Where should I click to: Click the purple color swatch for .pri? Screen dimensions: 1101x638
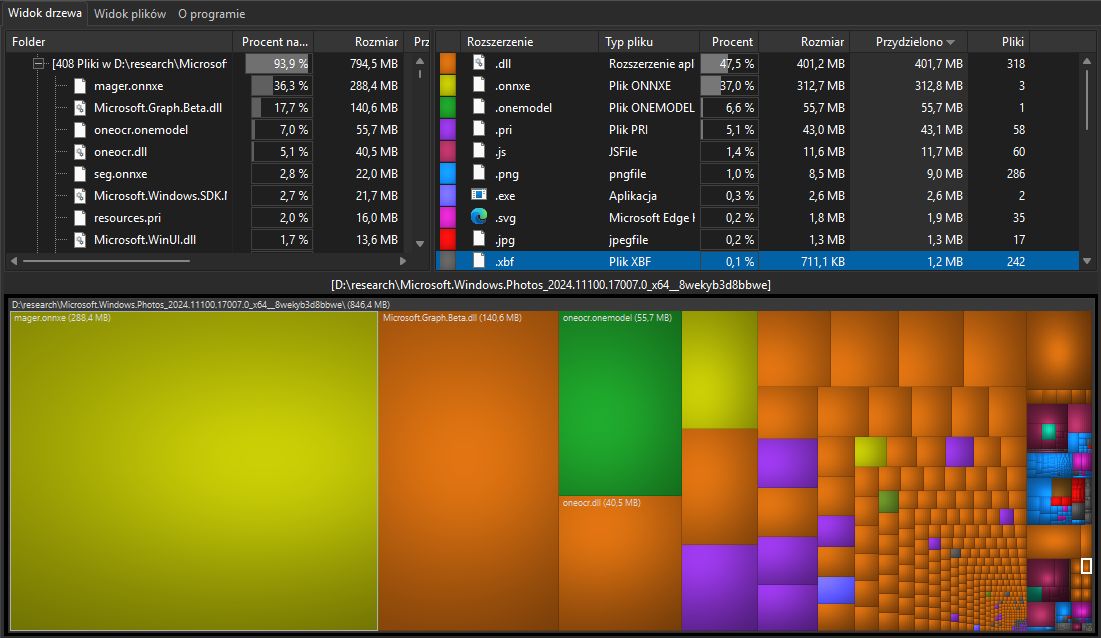447,130
